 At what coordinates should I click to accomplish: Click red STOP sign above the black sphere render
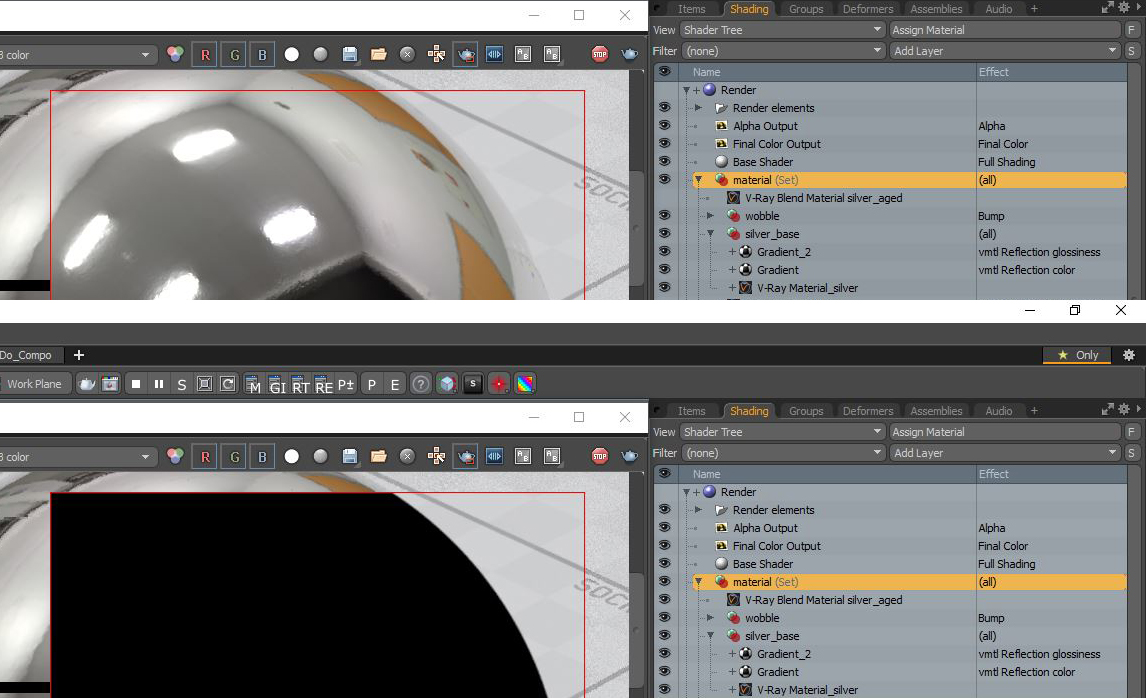[x=600, y=456]
